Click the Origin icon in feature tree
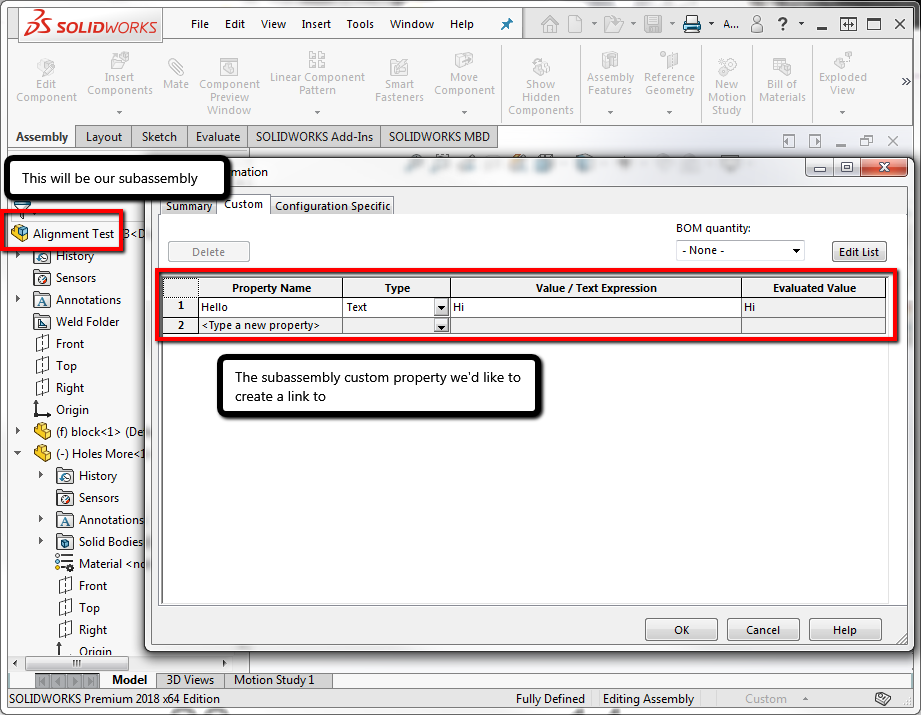This screenshot has height=715, width=921. pyautogui.click(x=42, y=409)
